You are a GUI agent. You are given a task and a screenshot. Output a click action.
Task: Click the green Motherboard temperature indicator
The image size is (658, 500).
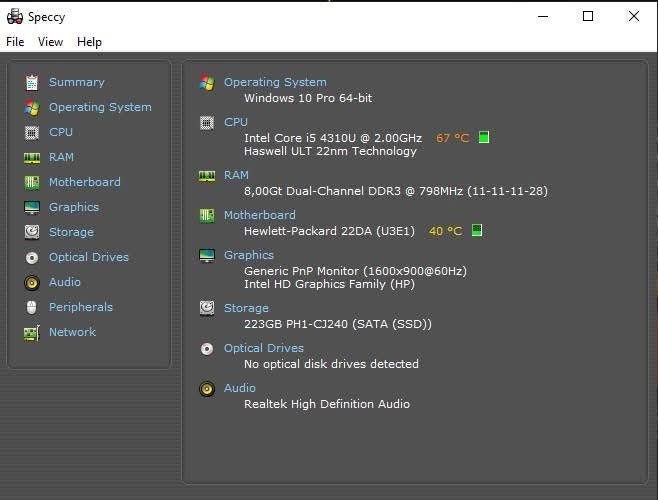pyautogui.click(x=477, y=230)
